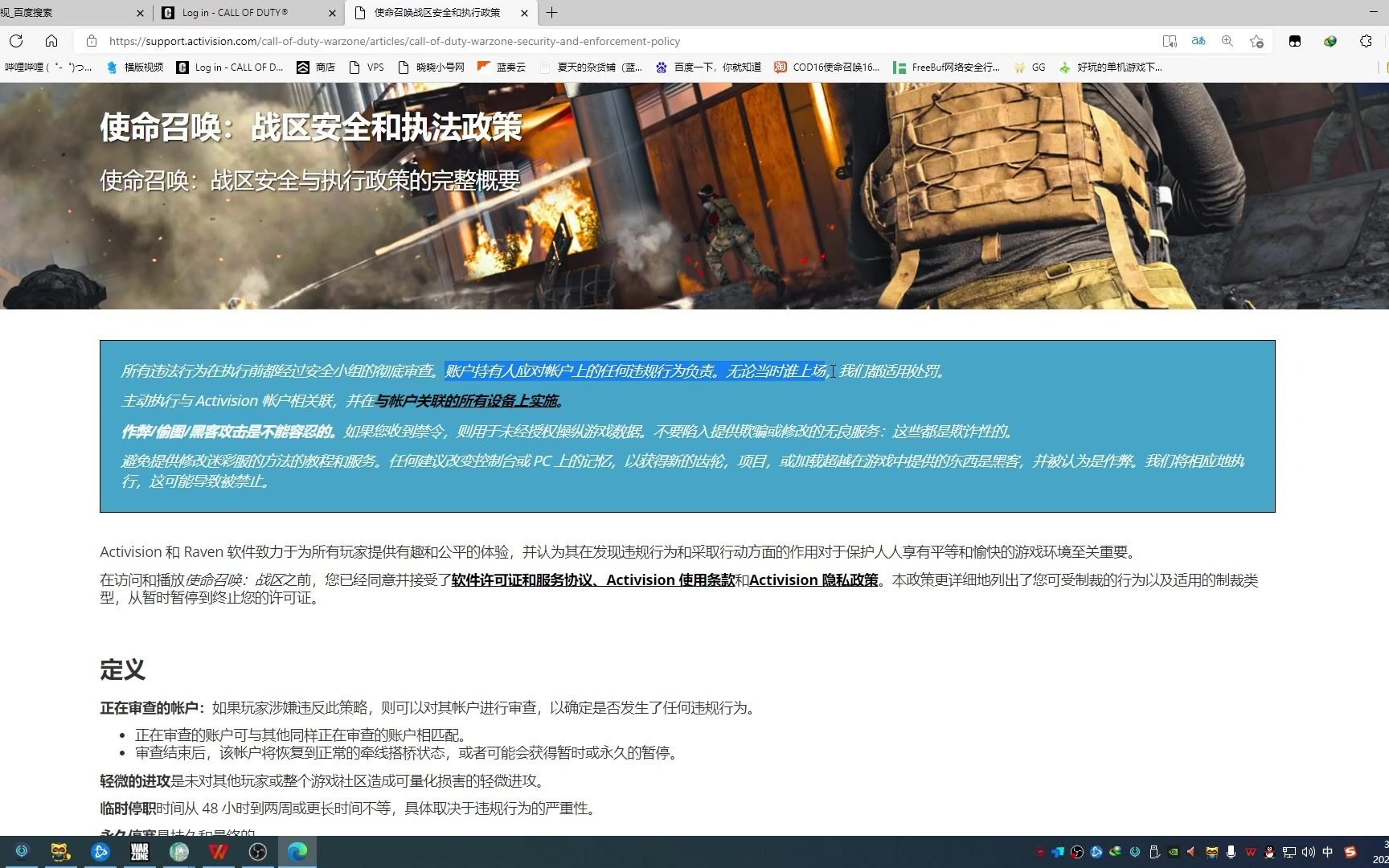Viewport: 1389px width, 868px height.
Task: Open NVIDIA GeForce icon in the system tray
Action: point(1174,852)
